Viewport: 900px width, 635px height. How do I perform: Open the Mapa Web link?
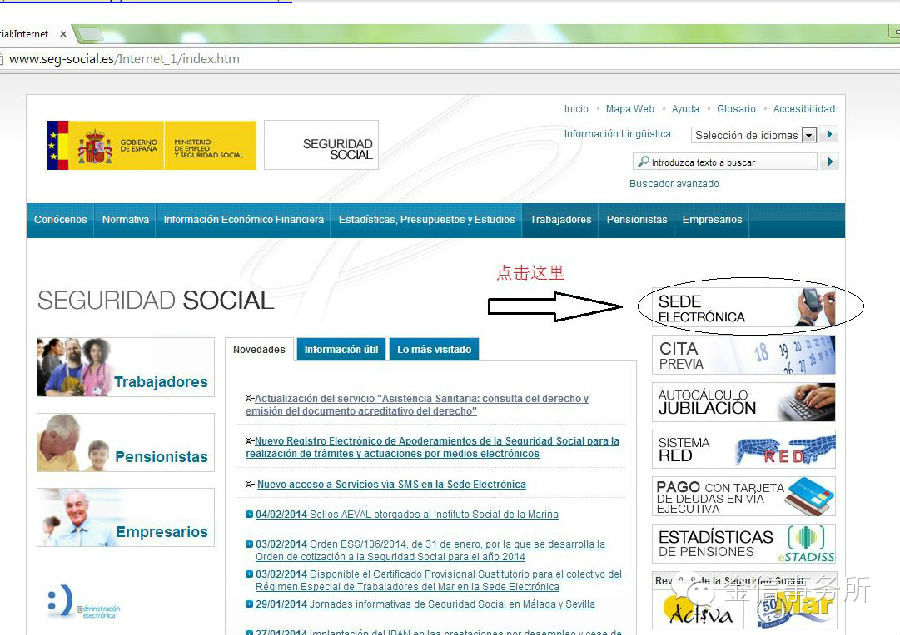pos(630,109)
